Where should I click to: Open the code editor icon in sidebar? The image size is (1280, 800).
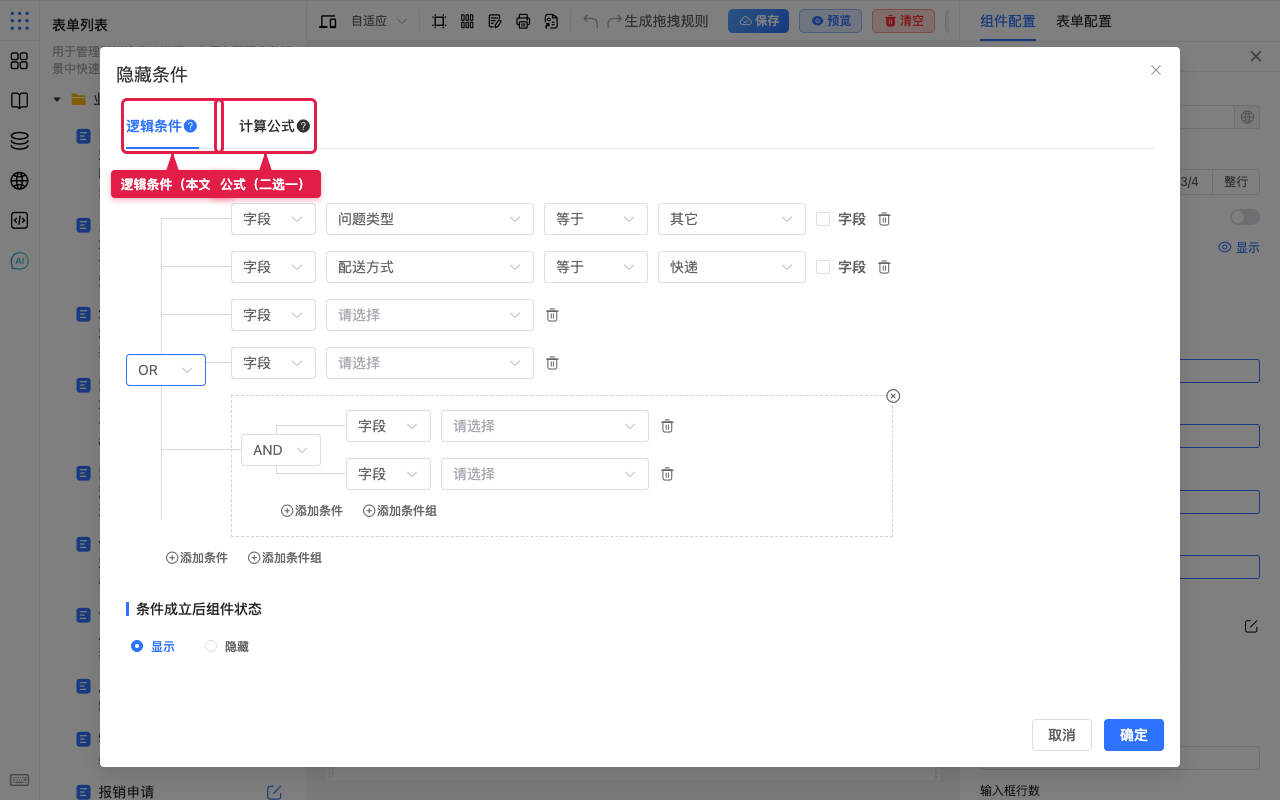pos(19,221)
